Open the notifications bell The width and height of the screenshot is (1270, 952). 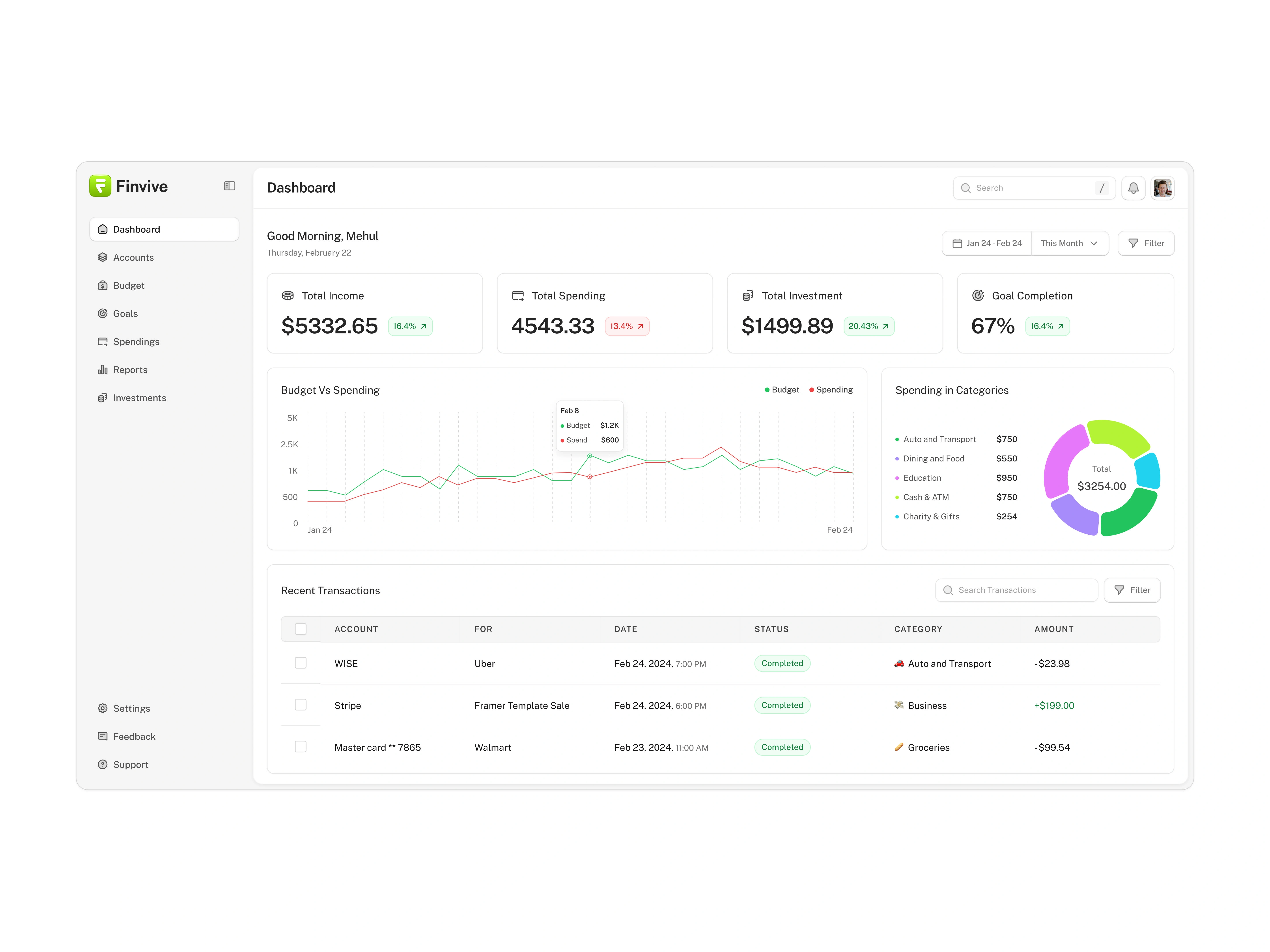[1133, 188]
